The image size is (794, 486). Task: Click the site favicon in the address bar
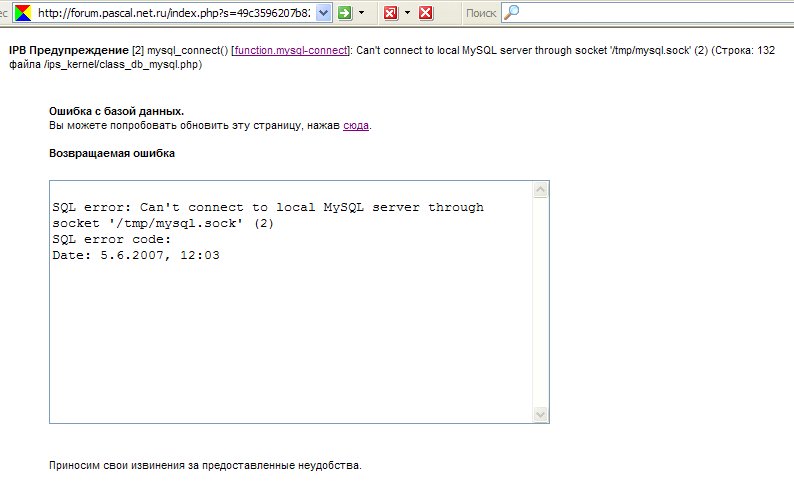point(22,13)
